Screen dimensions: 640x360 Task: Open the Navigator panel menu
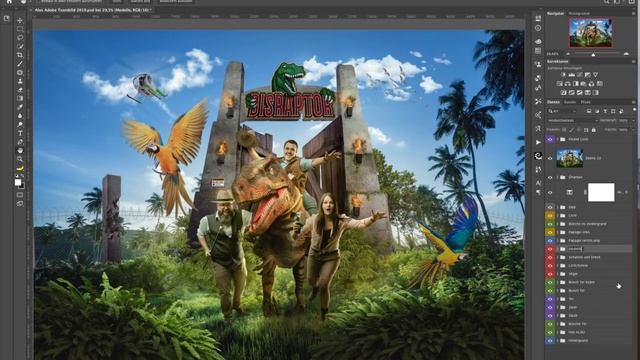click(x=634, y=13)
